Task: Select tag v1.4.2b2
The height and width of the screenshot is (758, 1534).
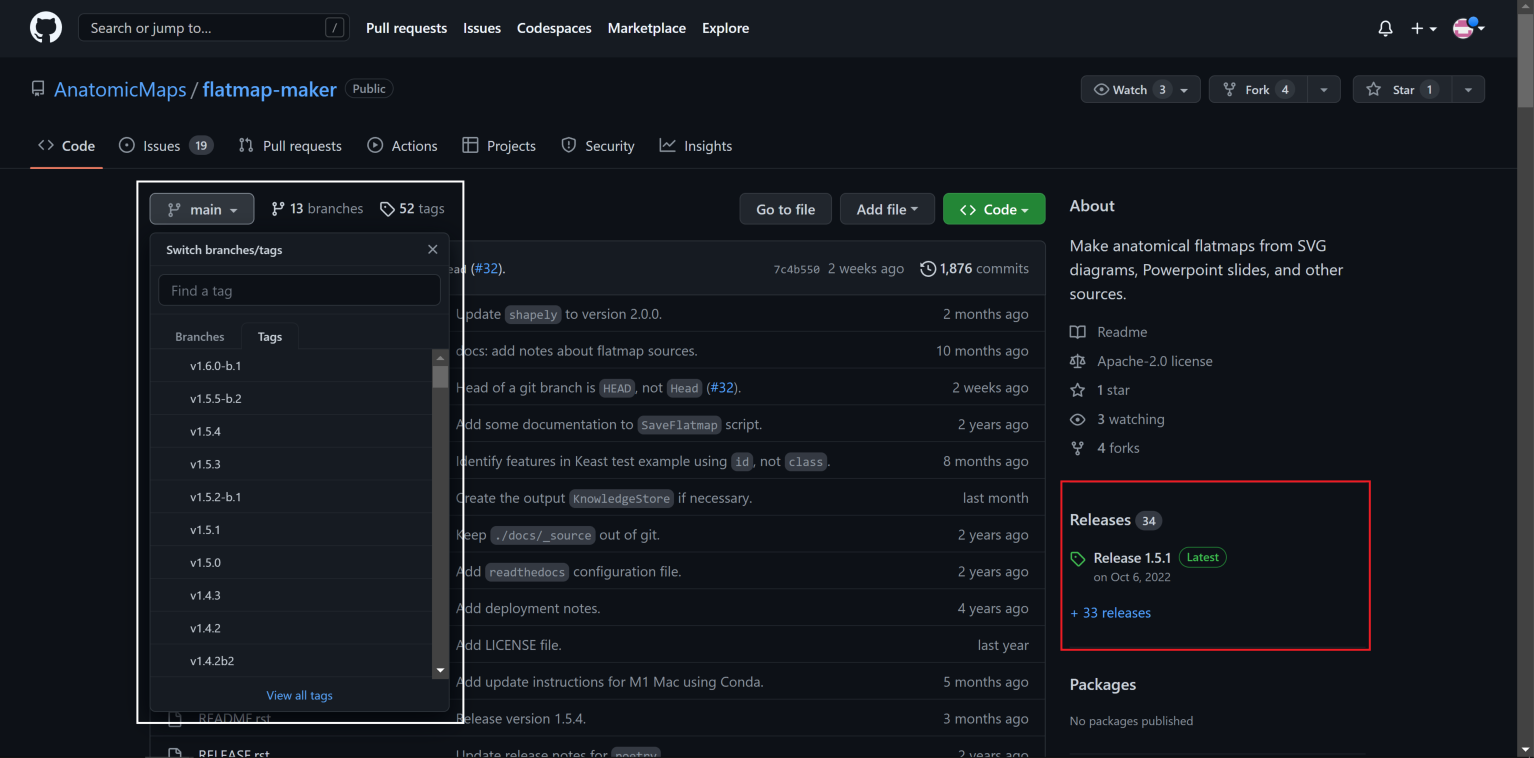Action: coord(291,661)
